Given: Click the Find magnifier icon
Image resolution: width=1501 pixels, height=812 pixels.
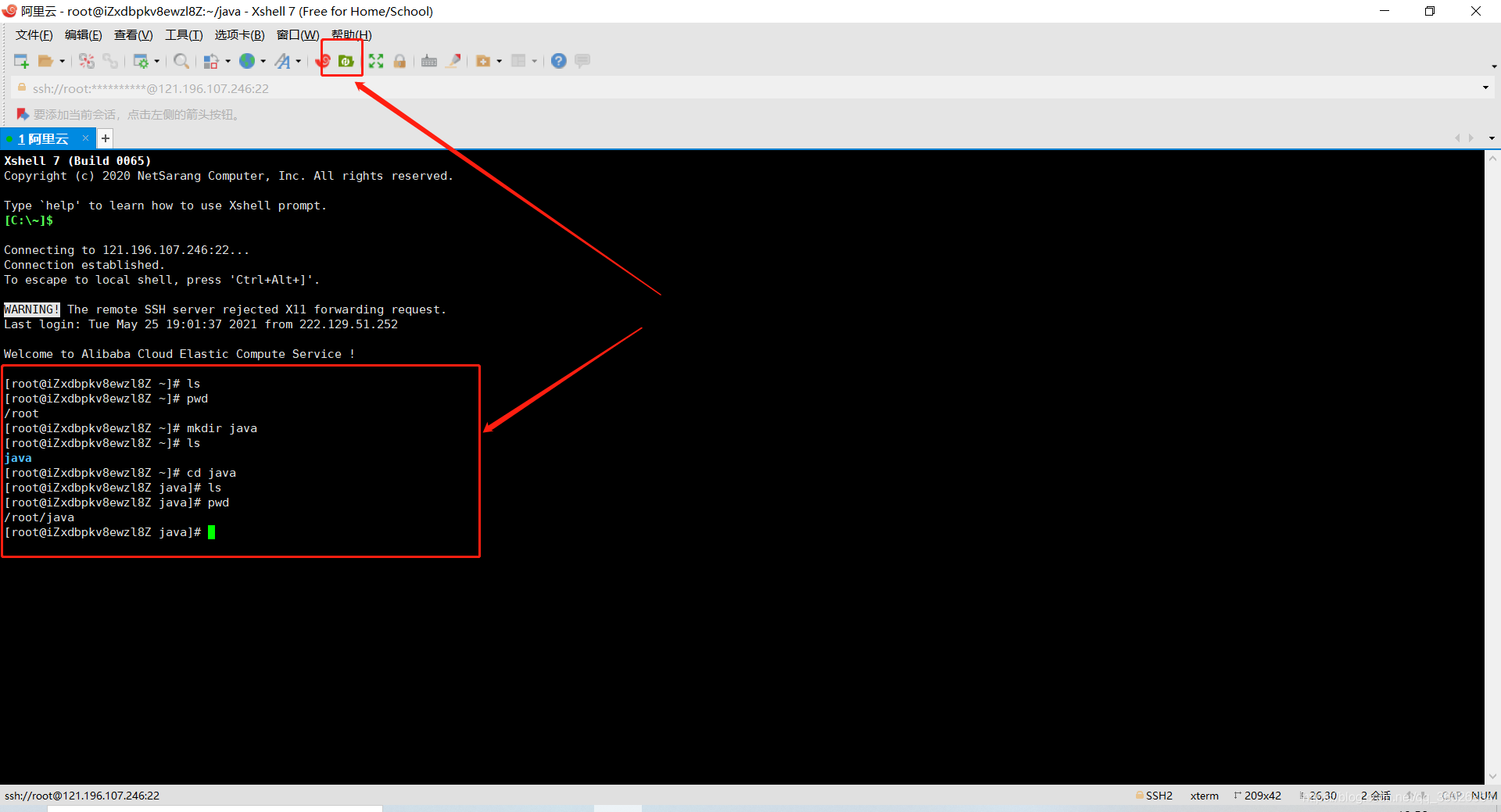Looking at the screenshot, I should 181,61.
